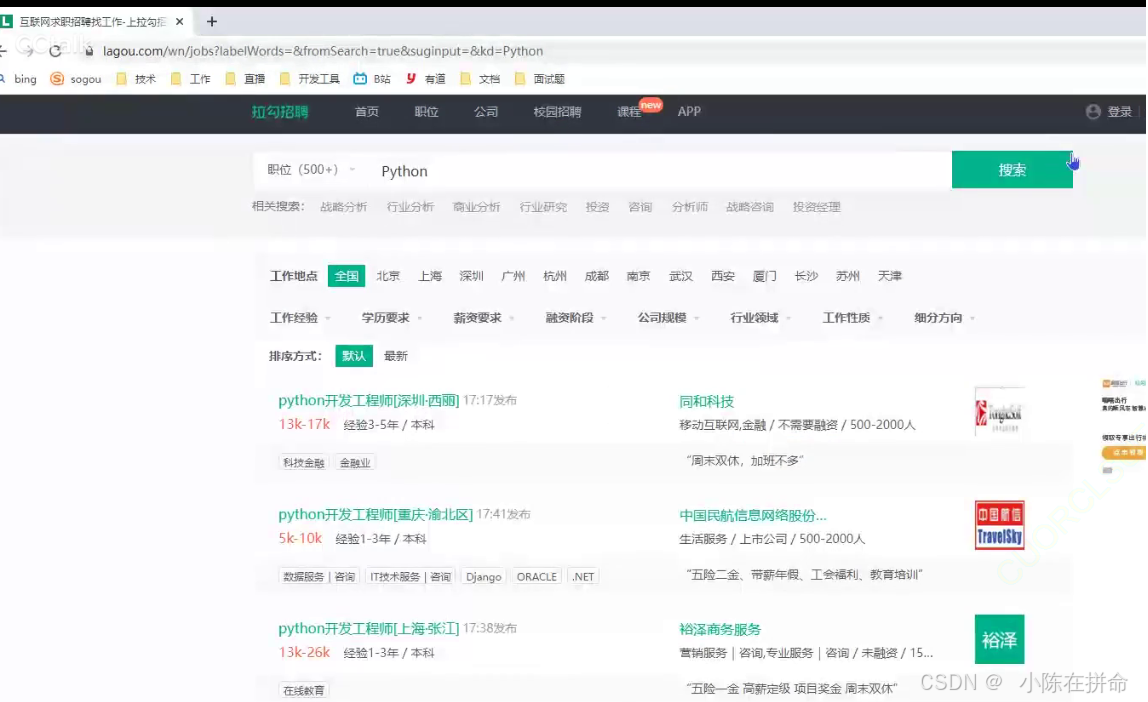1148x702 pixels.
Task: Open APP in the navigation bar
Action: point(689,111)
